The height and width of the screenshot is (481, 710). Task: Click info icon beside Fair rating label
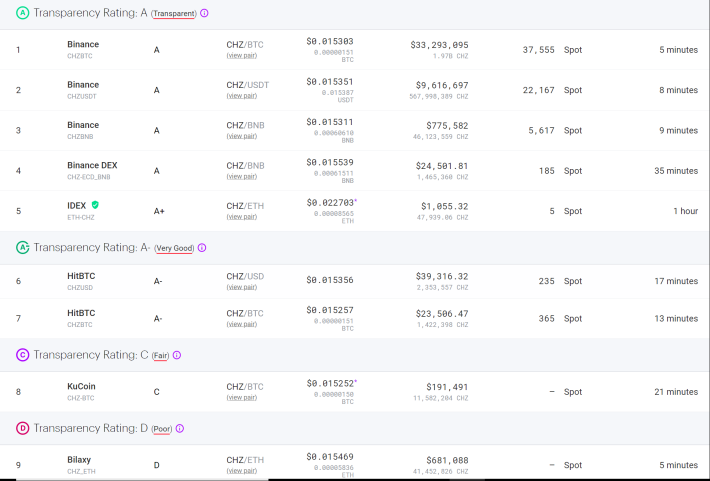(x=177, y=355)
